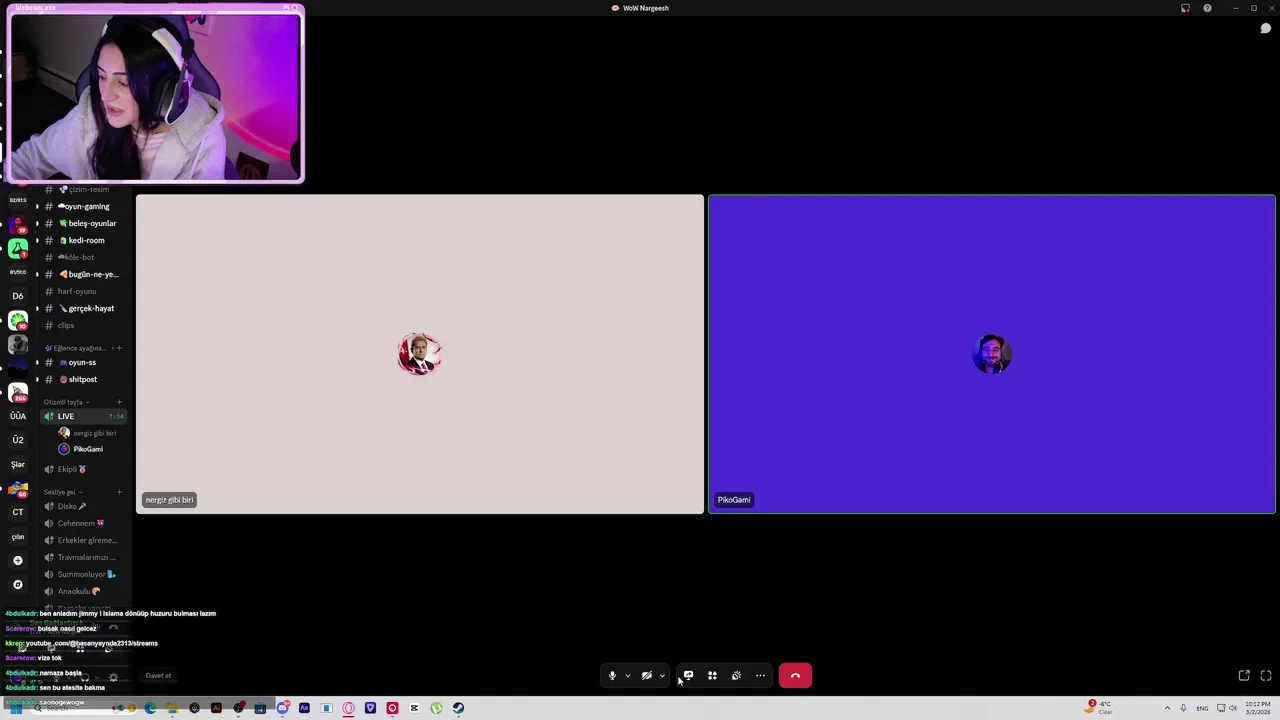The height and width of the screenshot is (720, 1280).
Task: Select the LIVE voice channel
Action: tap(84, 416)
